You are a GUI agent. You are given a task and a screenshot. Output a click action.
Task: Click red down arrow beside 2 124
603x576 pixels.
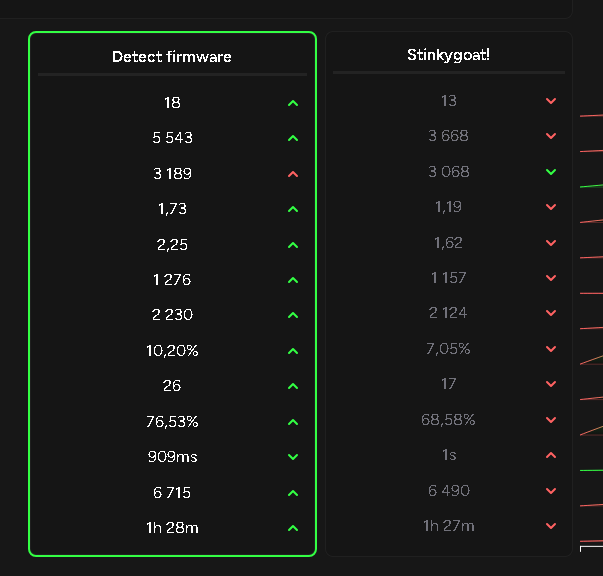(551, 313)
